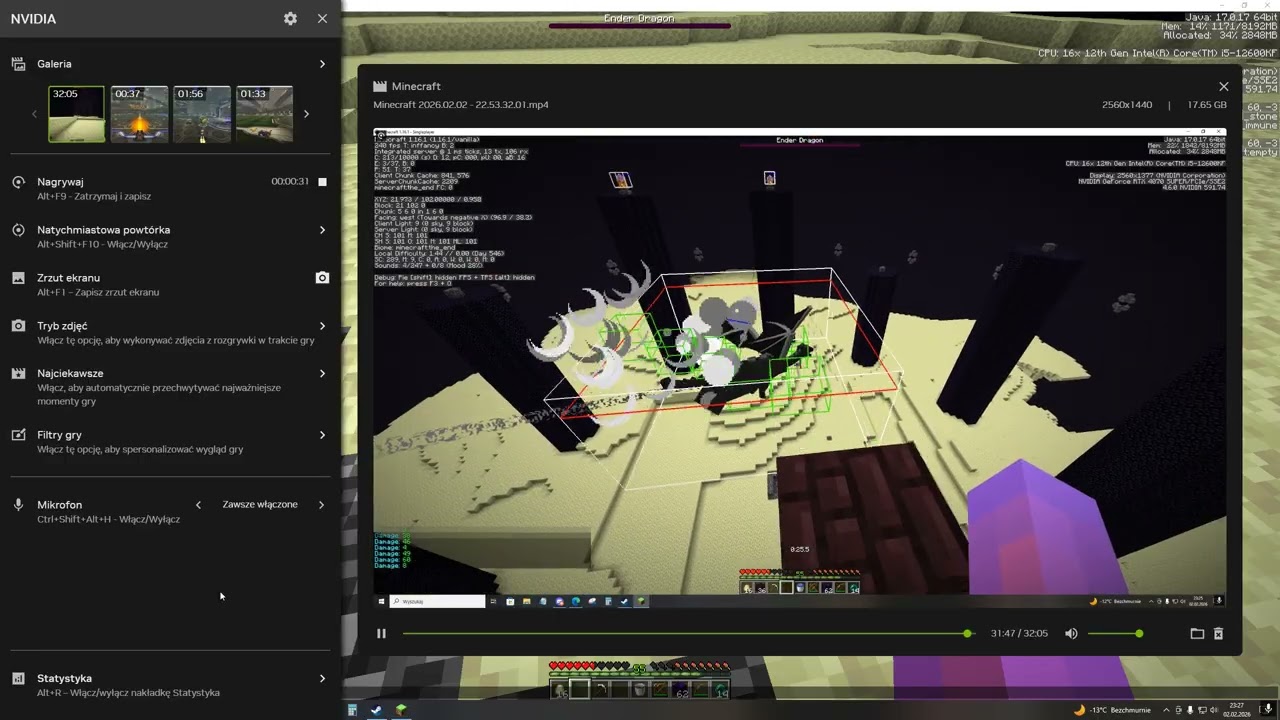
Task: Open the Steam taskbar icon
Action: (376, 710)
